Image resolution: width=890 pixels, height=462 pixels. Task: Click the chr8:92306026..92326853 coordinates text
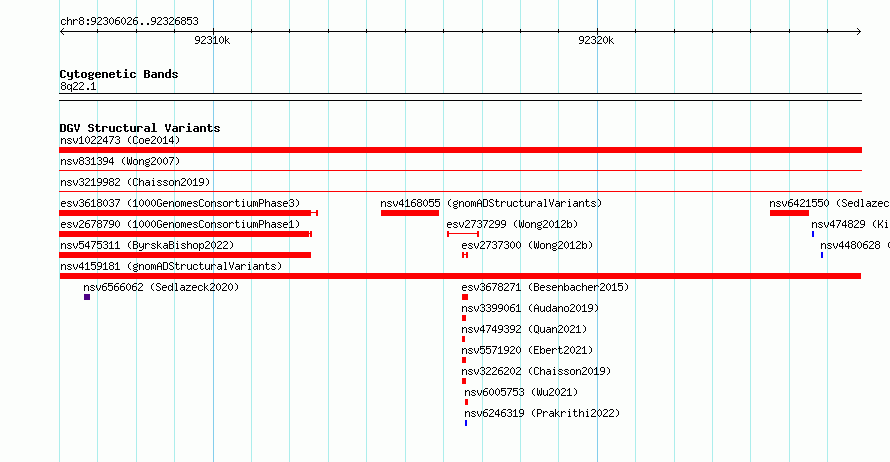(x=129, y=21)
